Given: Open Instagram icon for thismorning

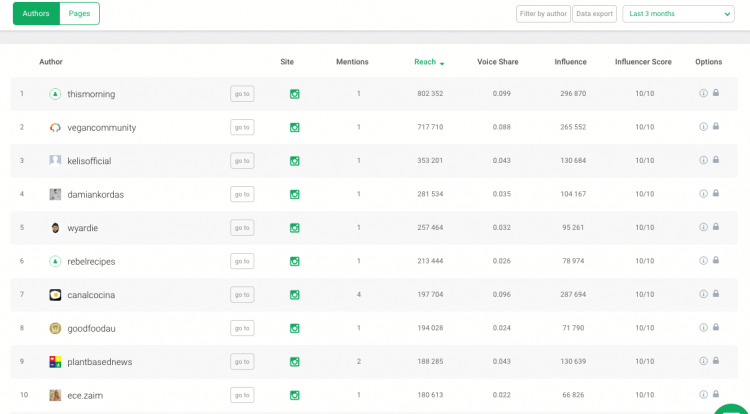Looking at the screenshot, I should pos(295,94).
